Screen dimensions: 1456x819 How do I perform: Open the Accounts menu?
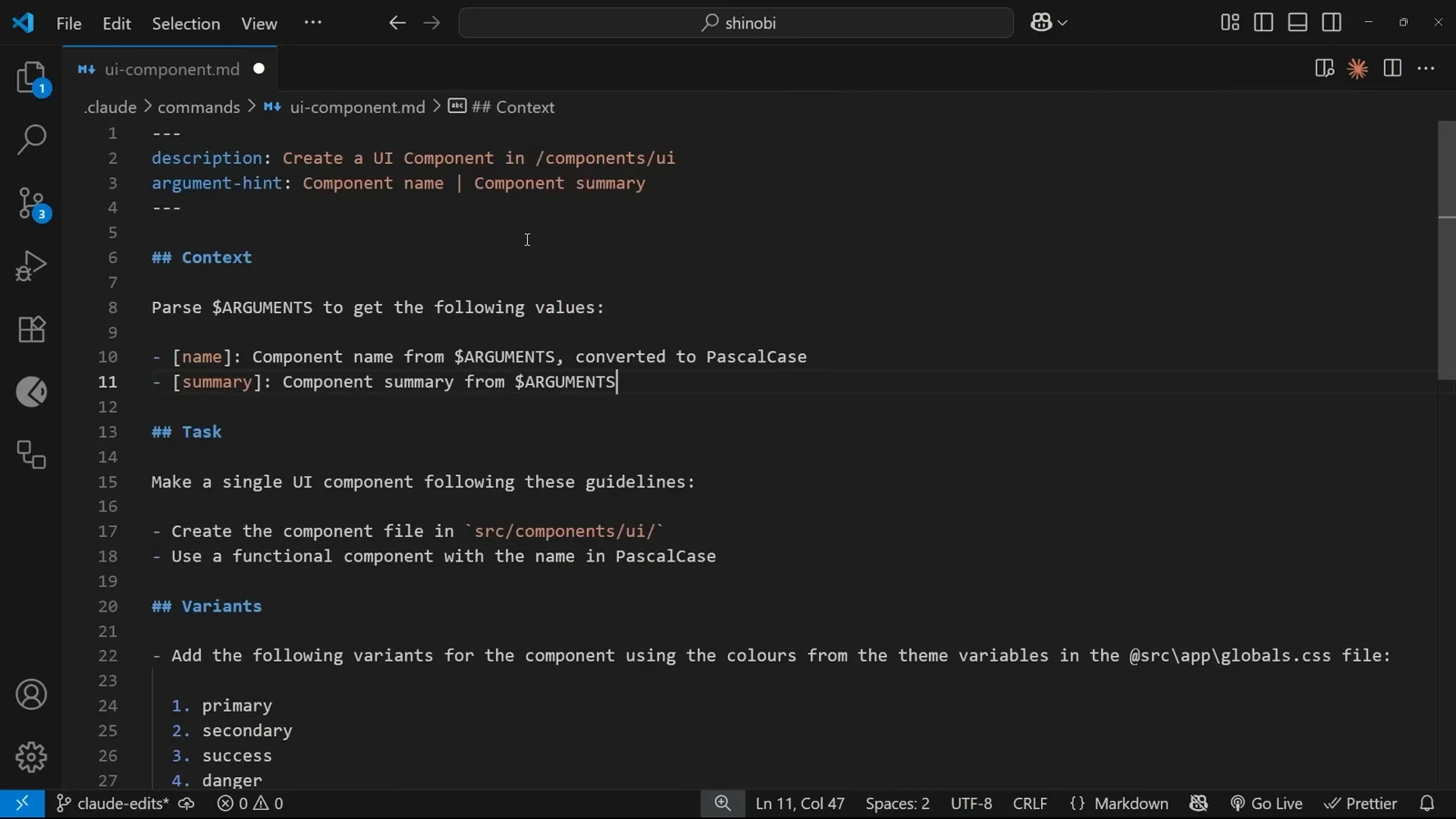coord(32,695)
